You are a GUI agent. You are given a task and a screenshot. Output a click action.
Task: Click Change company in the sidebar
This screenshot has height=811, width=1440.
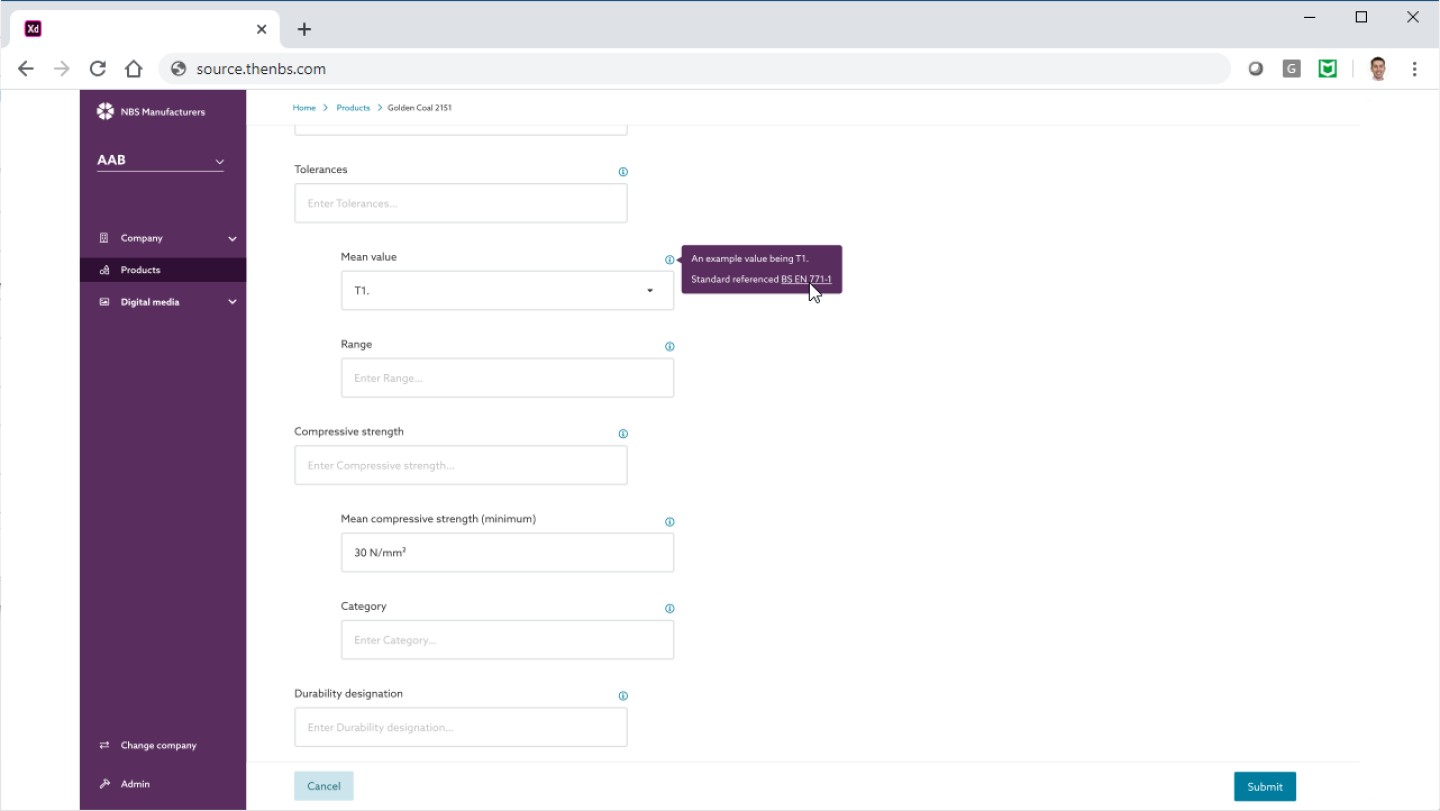158,745
